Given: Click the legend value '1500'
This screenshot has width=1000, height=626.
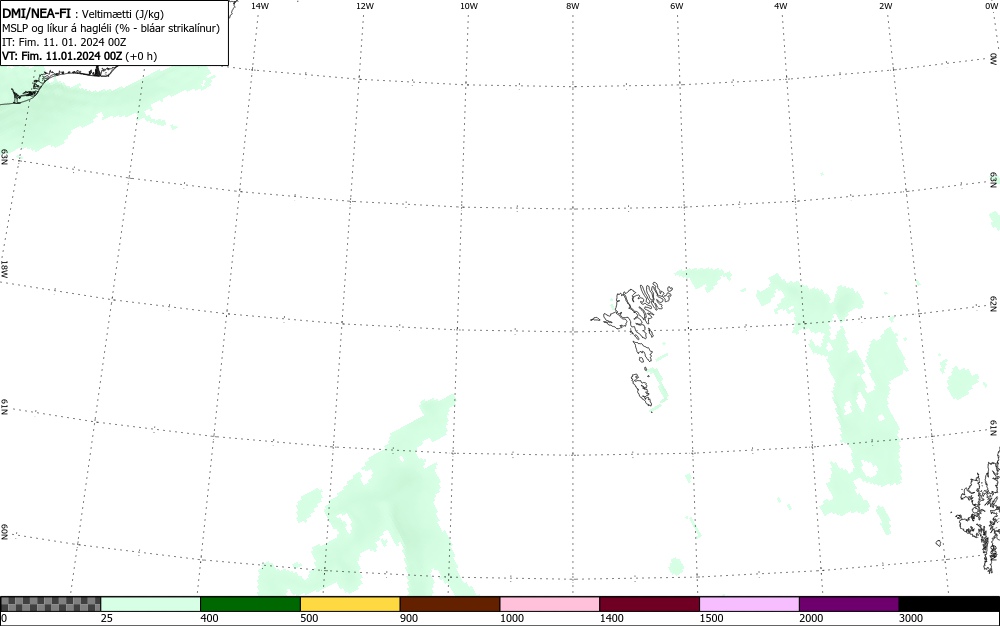Looking at the screenshot, I should (x=711, y=618).
